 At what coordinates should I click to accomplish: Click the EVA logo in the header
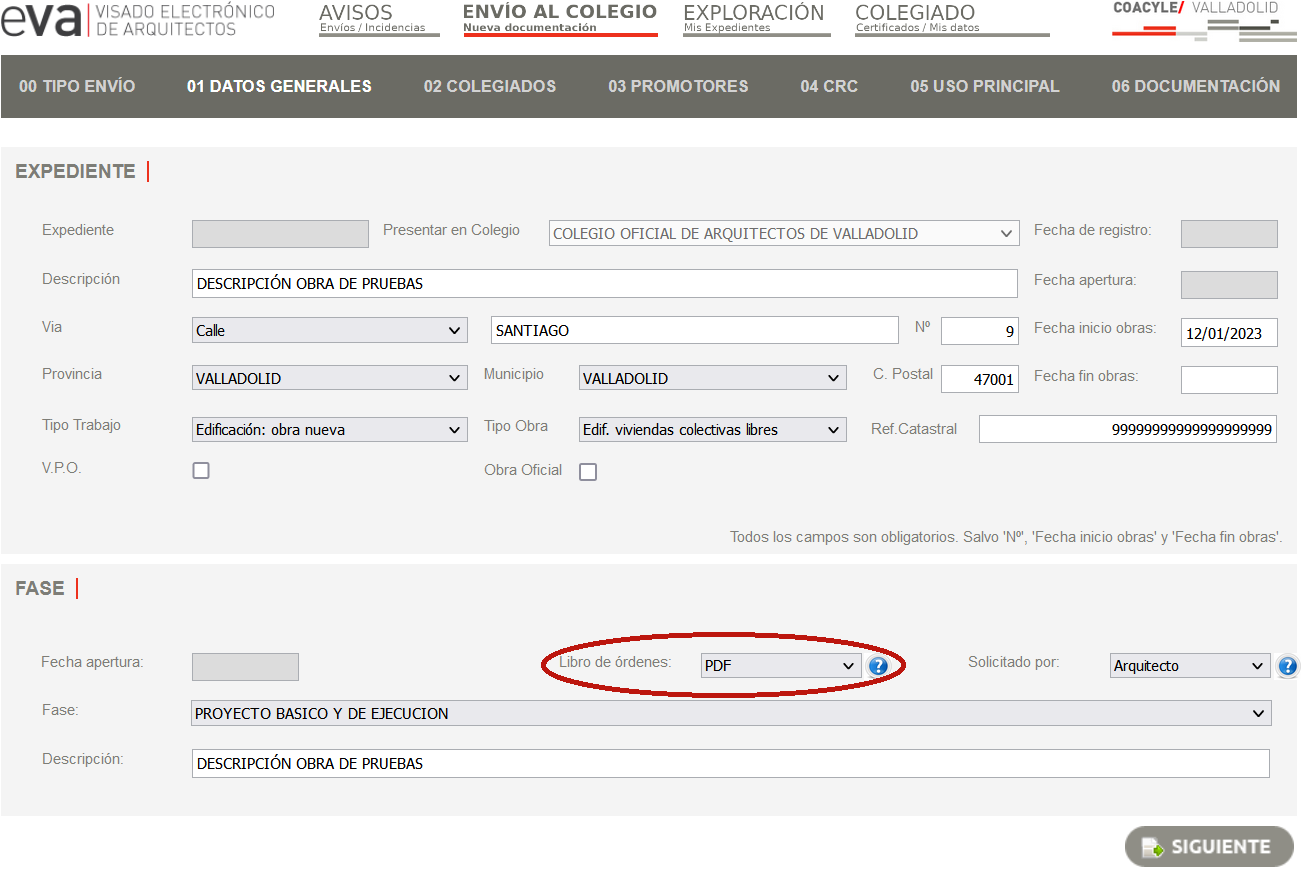(42, 20)
